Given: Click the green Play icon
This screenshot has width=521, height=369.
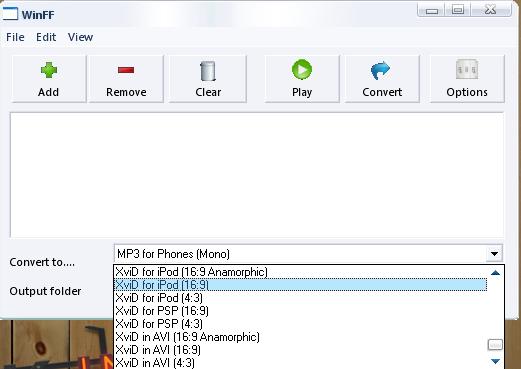Looking at the screenshot, I should (302, 70).
